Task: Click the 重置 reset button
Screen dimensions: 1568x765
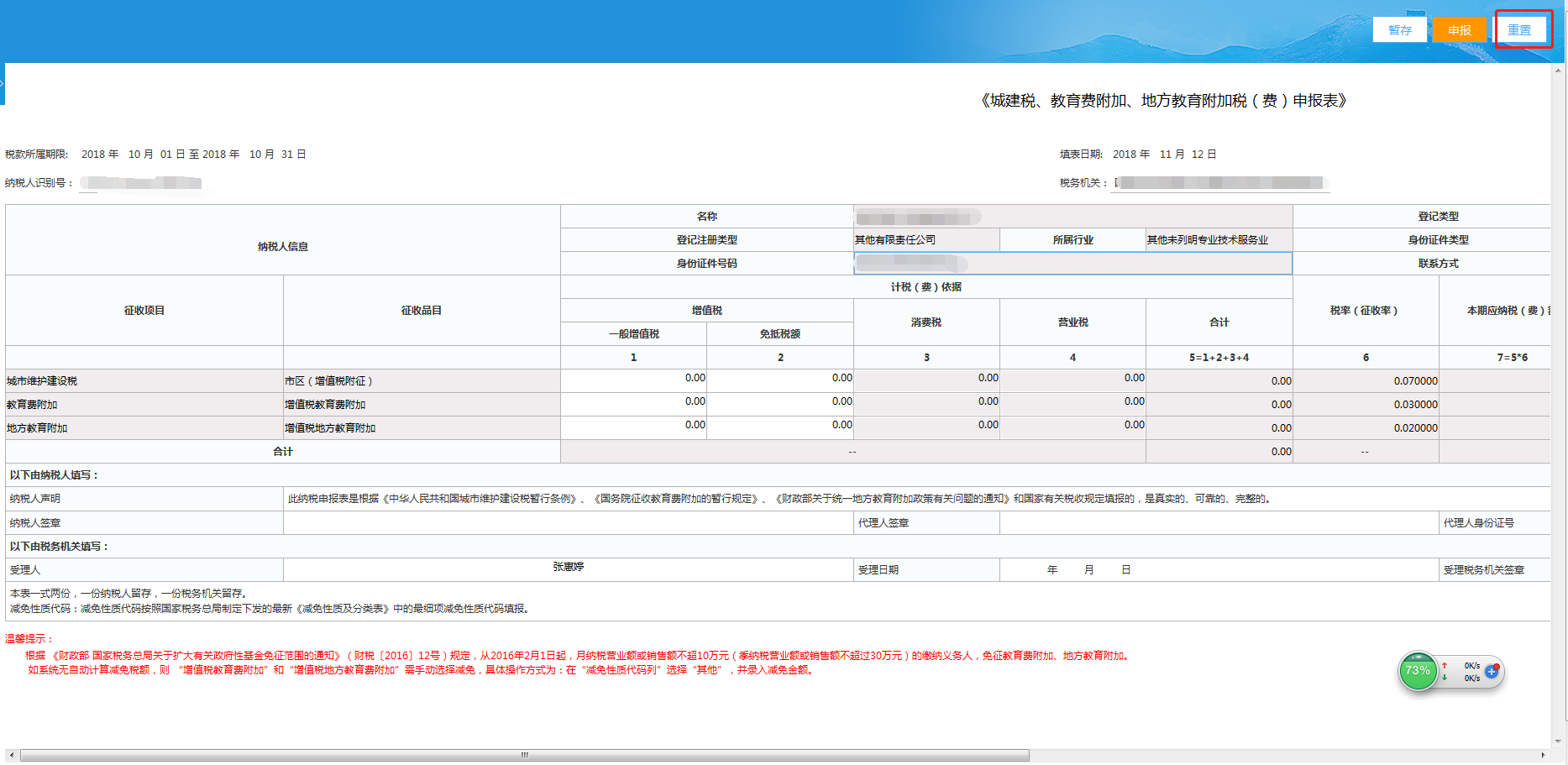Action: pyautogui.click(x=1519, y=29)
